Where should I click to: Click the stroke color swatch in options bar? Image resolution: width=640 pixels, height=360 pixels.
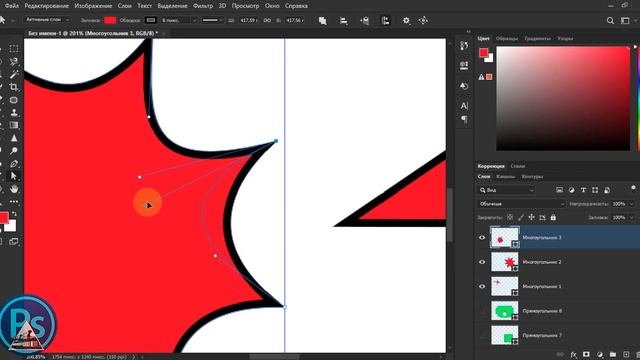(151, 20)
